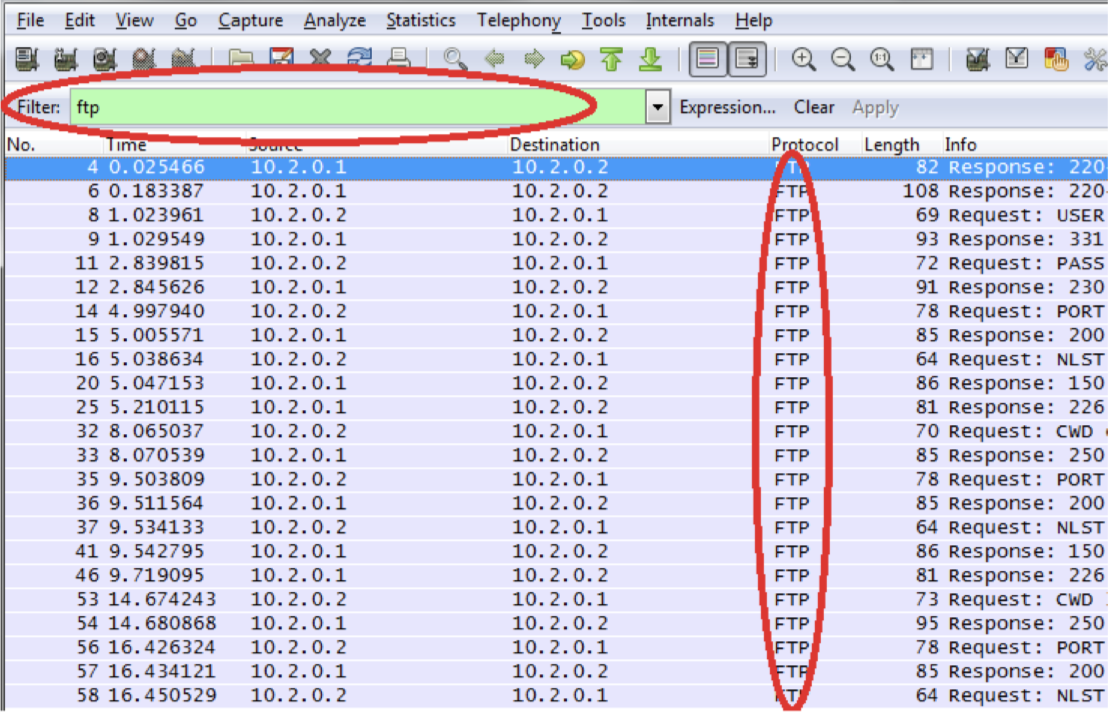The width and height of the screenshot is (1112, 712).
Task: Open the filter history dropdown arrow
Action: (657, 108)
